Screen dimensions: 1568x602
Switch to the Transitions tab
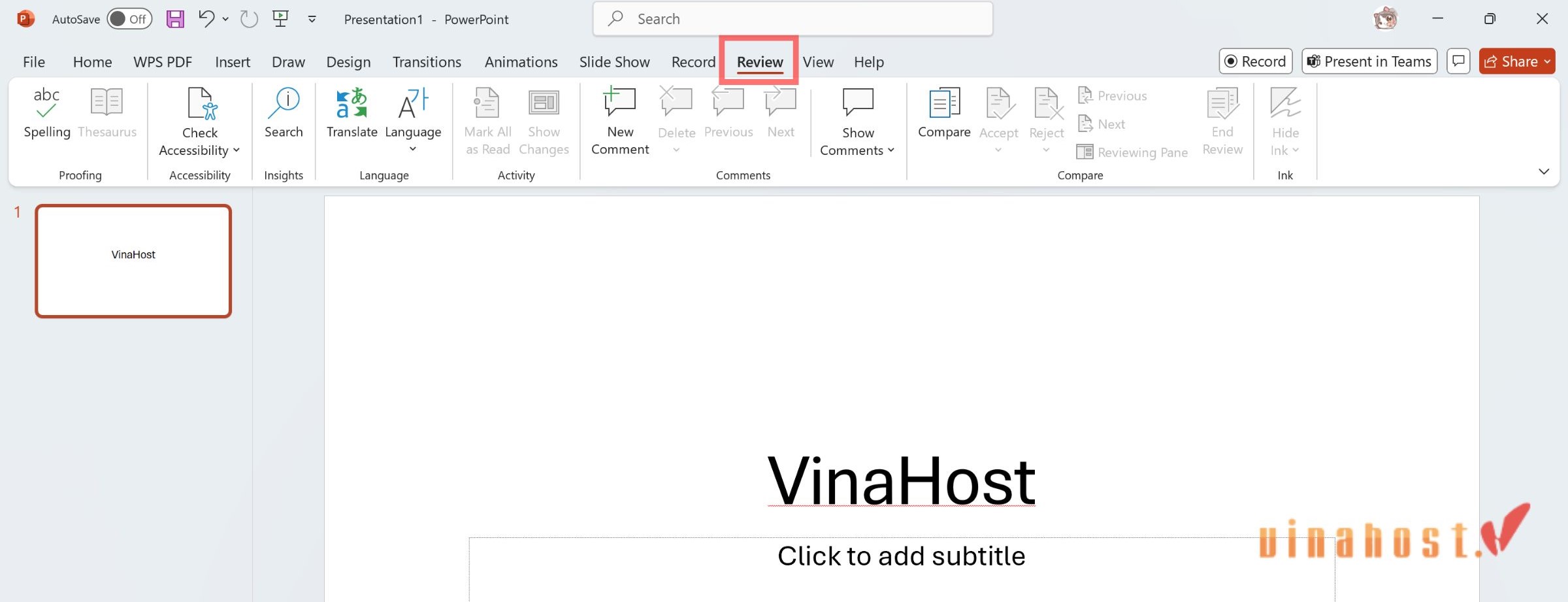coord(427,61)
